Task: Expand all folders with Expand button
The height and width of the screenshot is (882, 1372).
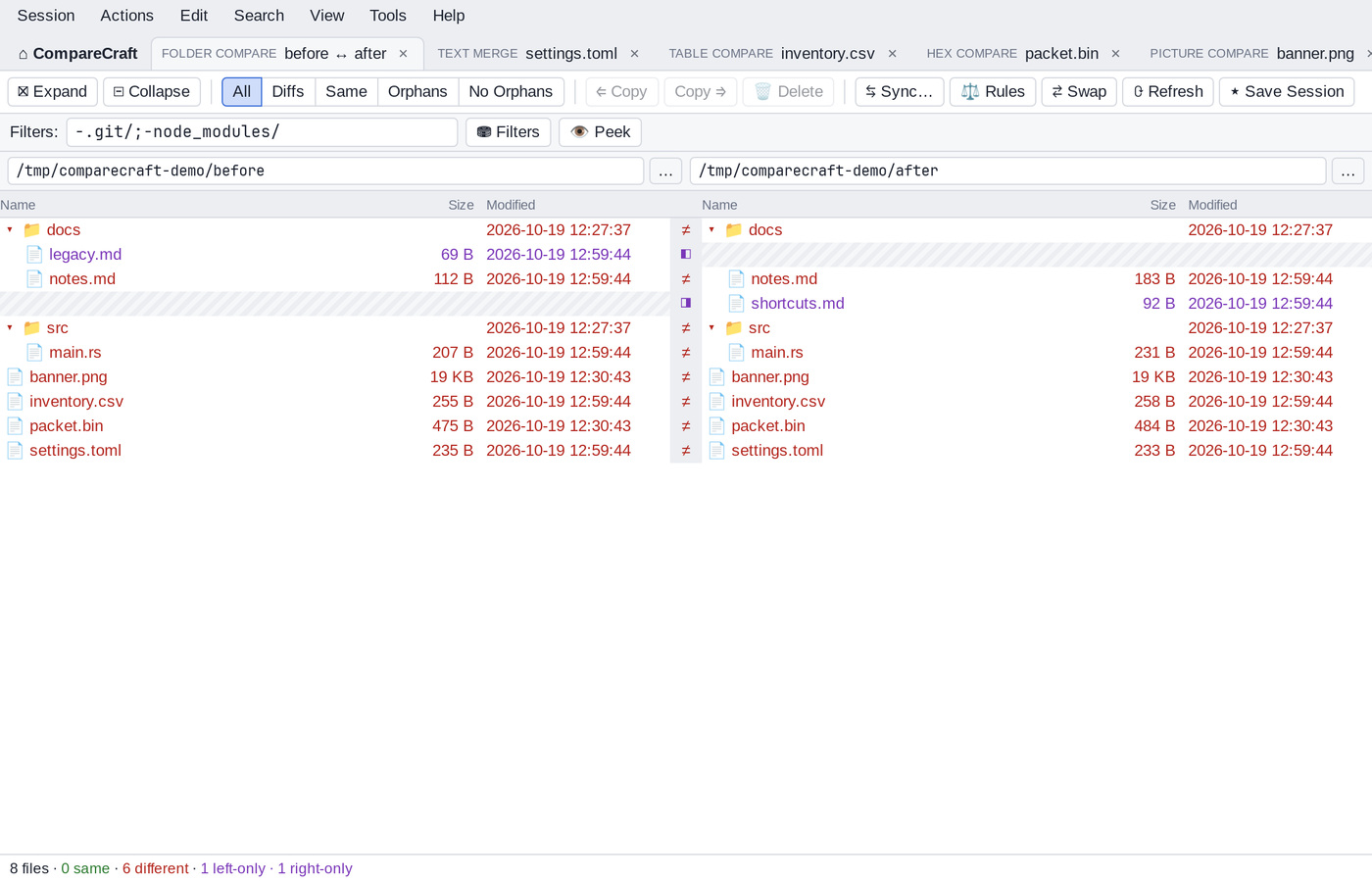Action: click(x=53, y=91)
